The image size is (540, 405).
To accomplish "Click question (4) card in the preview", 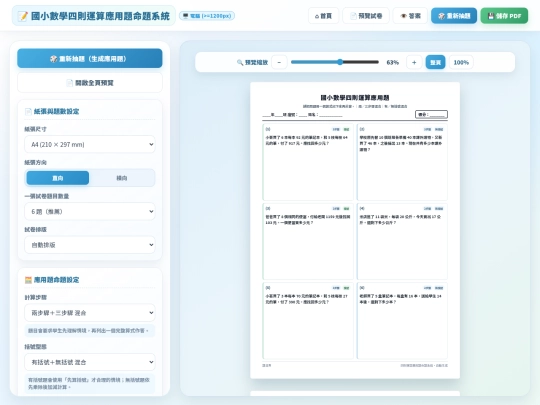I will (x=402, y=241).
